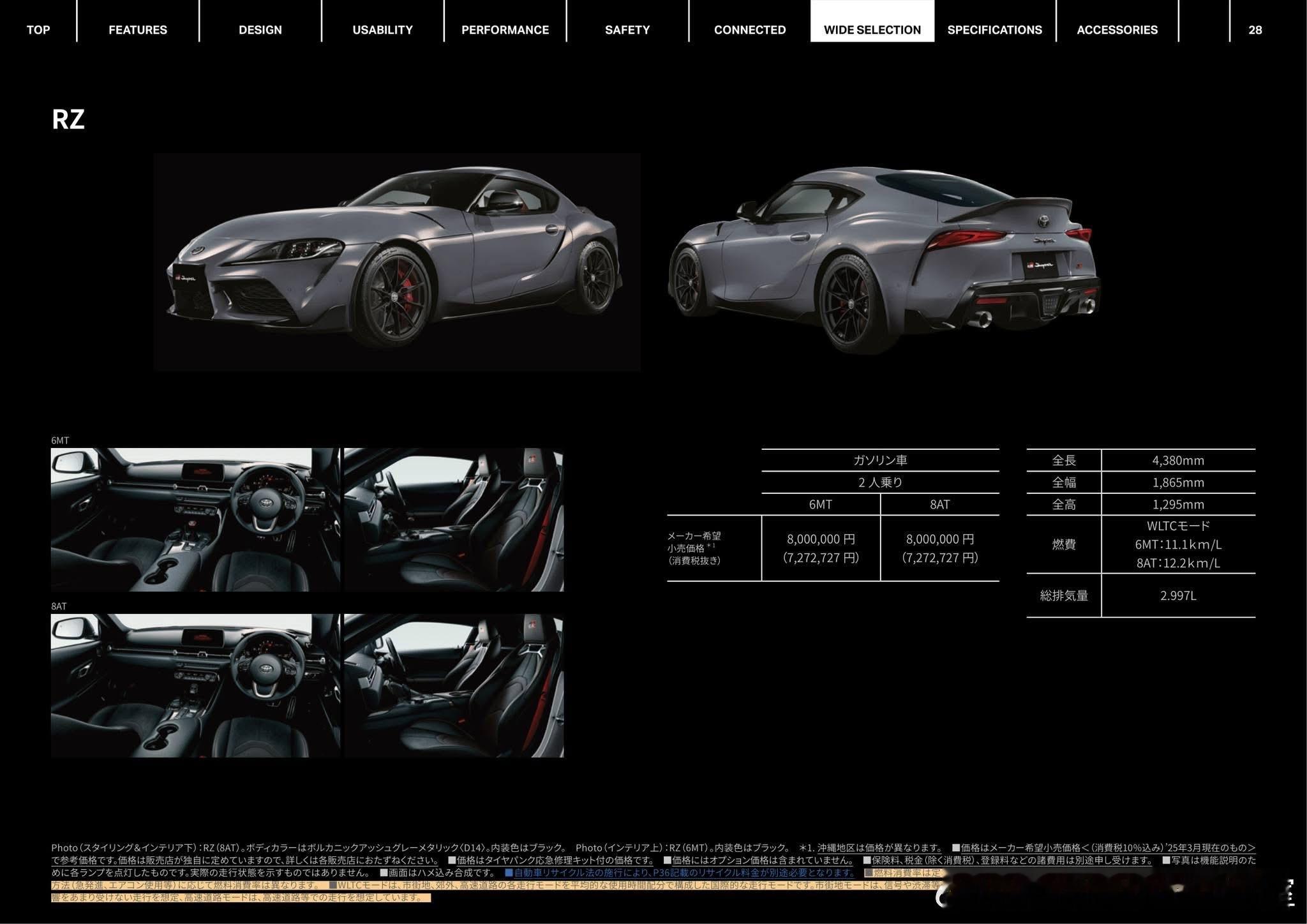Click the 6MT price 8,000,000 円
The width and height of the screenshot is (1307, 924).
point(821,539)
